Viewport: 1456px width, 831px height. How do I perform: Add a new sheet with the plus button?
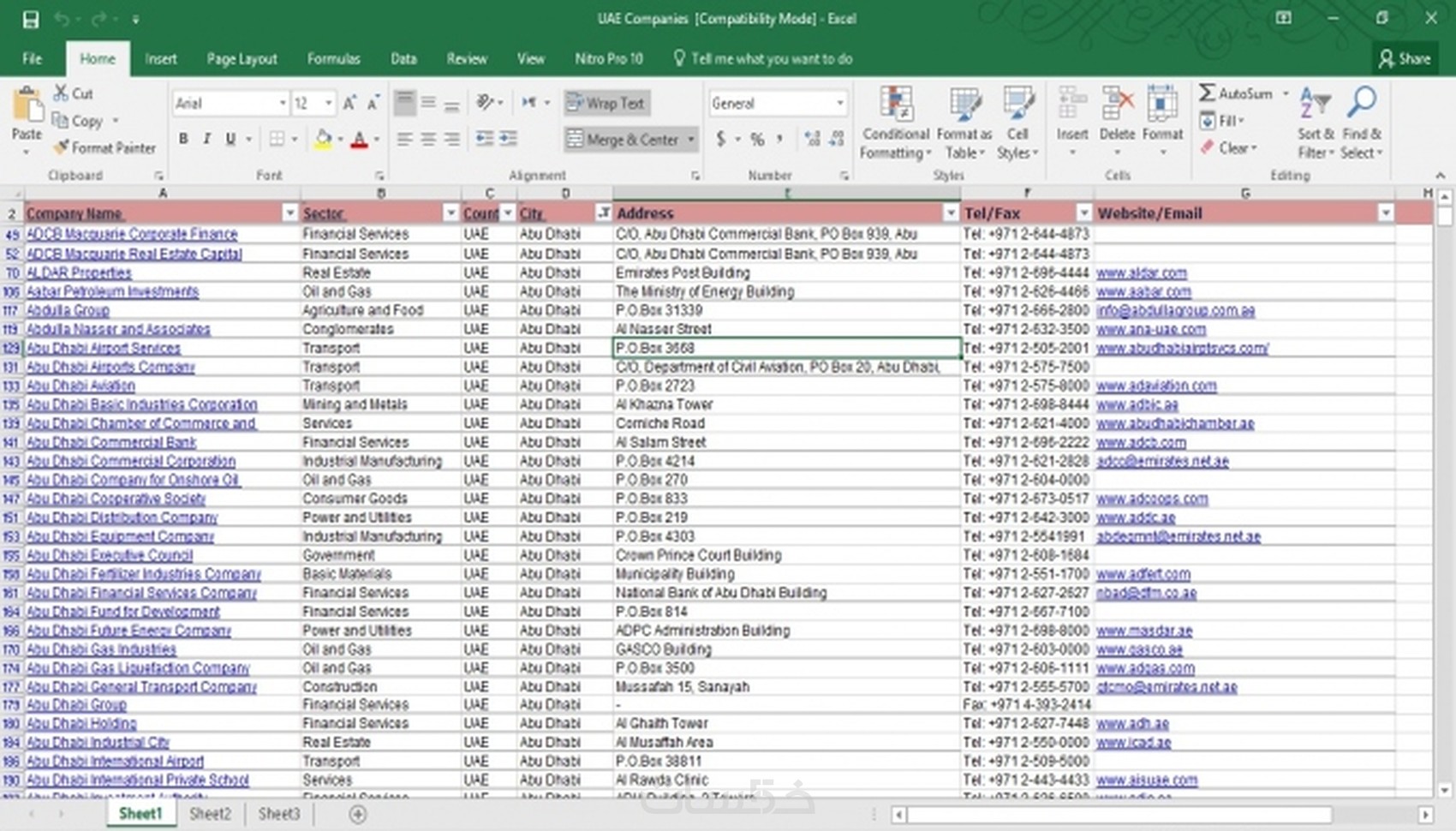click(x=358, y=814)
